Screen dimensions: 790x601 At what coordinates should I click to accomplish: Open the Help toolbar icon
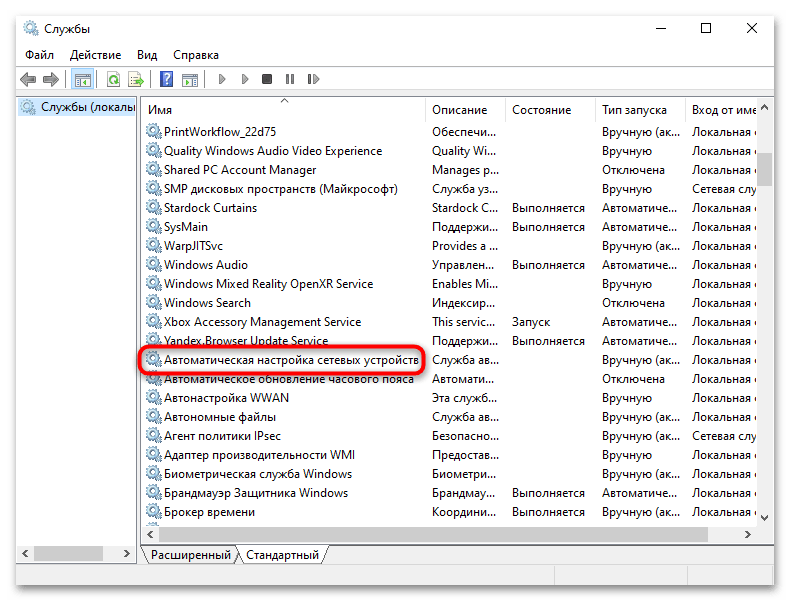[x=166, y=79]
